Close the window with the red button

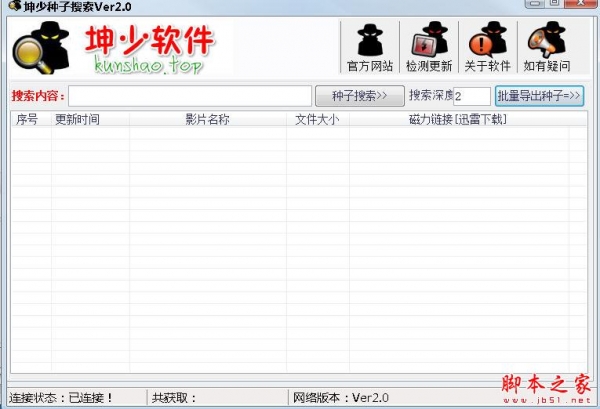click(581, 3)
